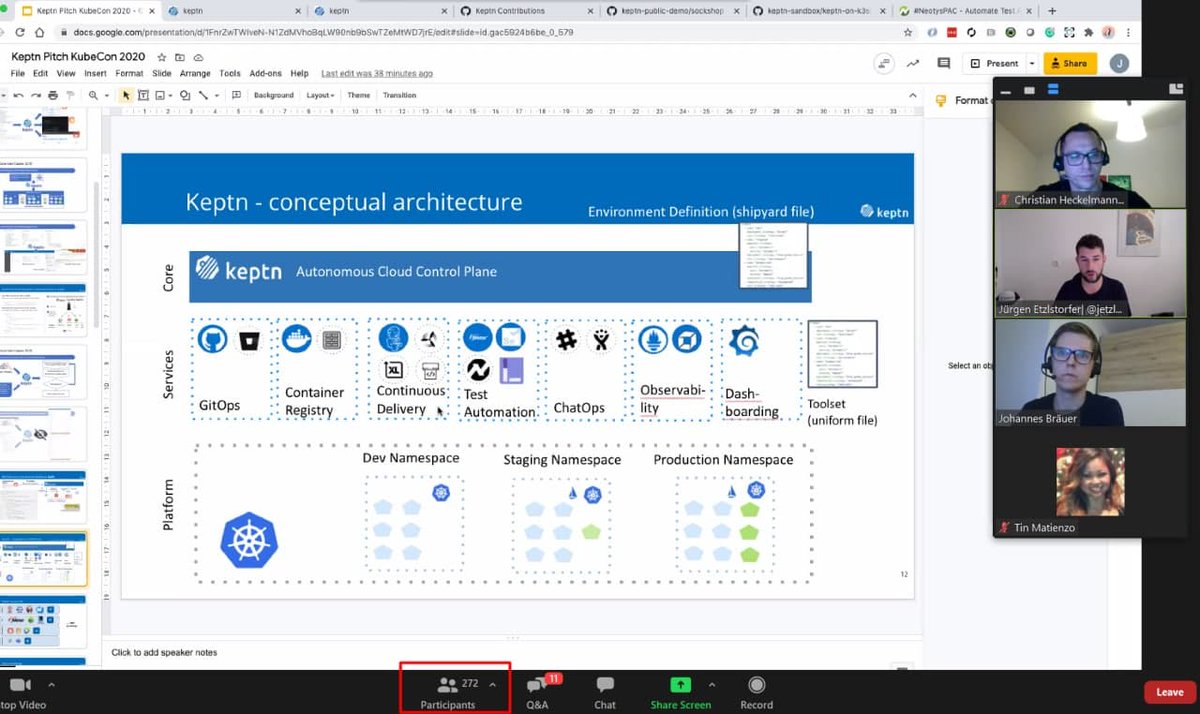Open the line type dropdown arrow
Viewport: 1200px width, 714px height.
point(217,95)
